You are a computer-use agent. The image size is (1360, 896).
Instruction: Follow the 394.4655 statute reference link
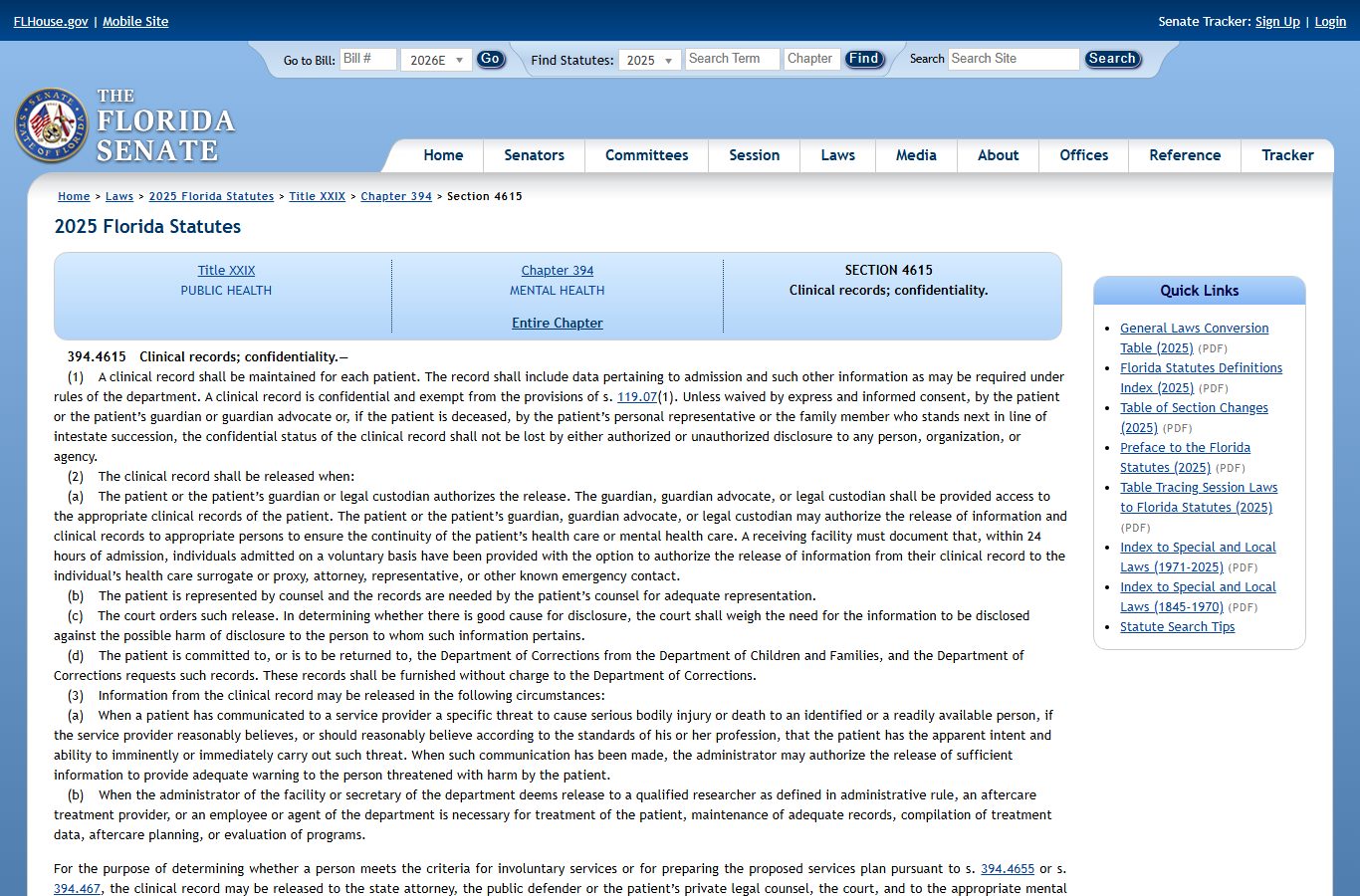tap(1008, 868)
